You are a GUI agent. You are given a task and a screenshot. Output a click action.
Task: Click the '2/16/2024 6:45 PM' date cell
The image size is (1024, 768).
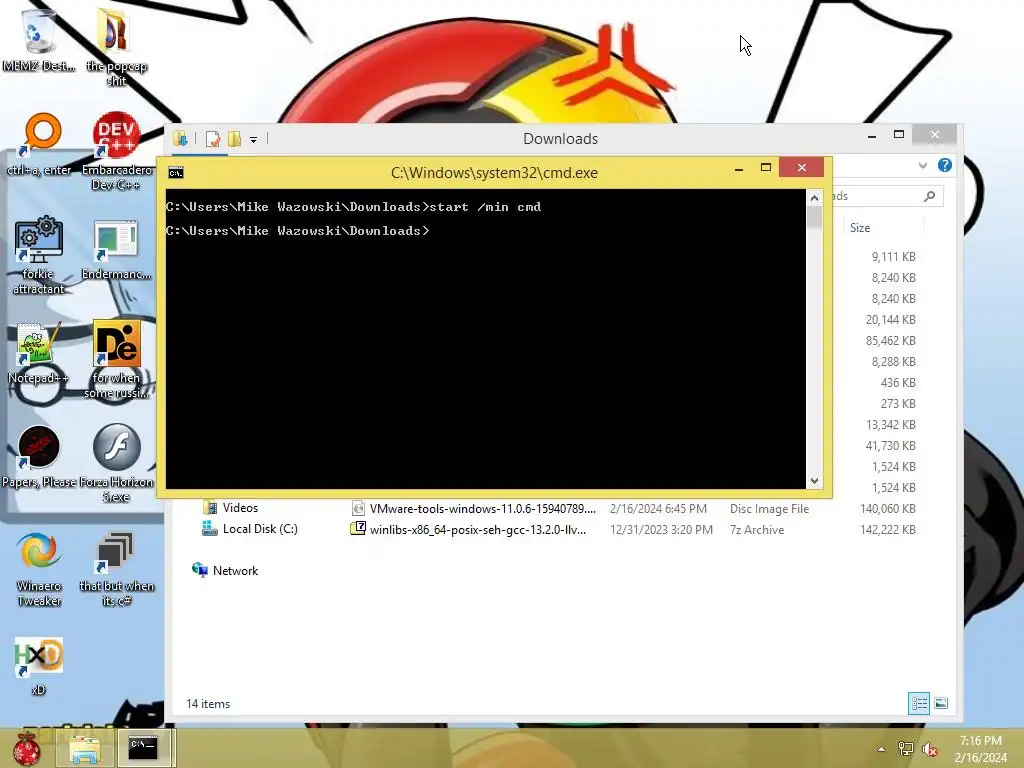point(658,509)
